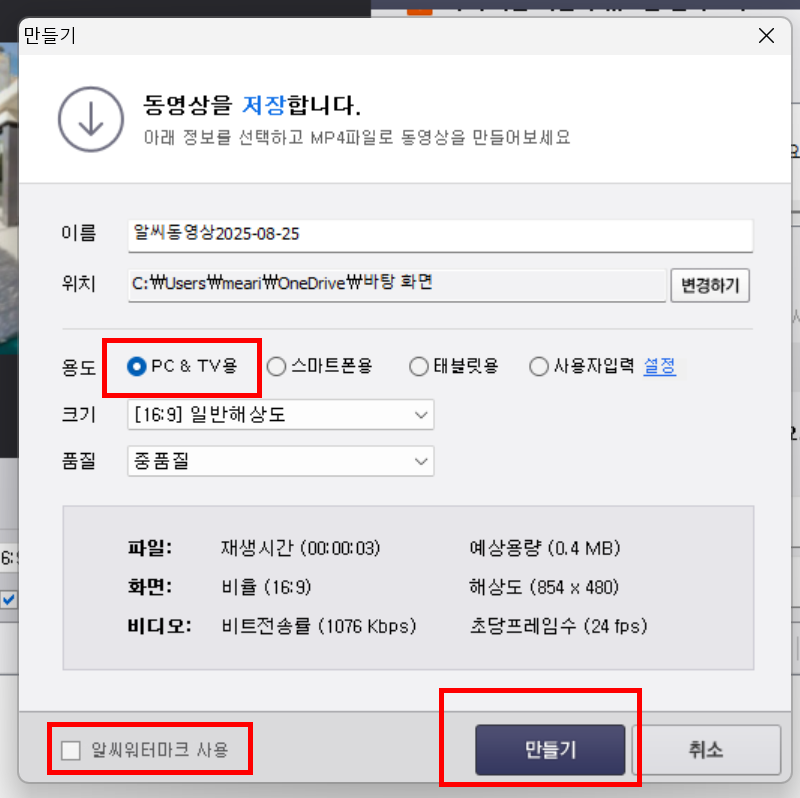Screen dimensions: 800x798
Task: Close the 만들기 dialog with X
Action: pos(766,36)
